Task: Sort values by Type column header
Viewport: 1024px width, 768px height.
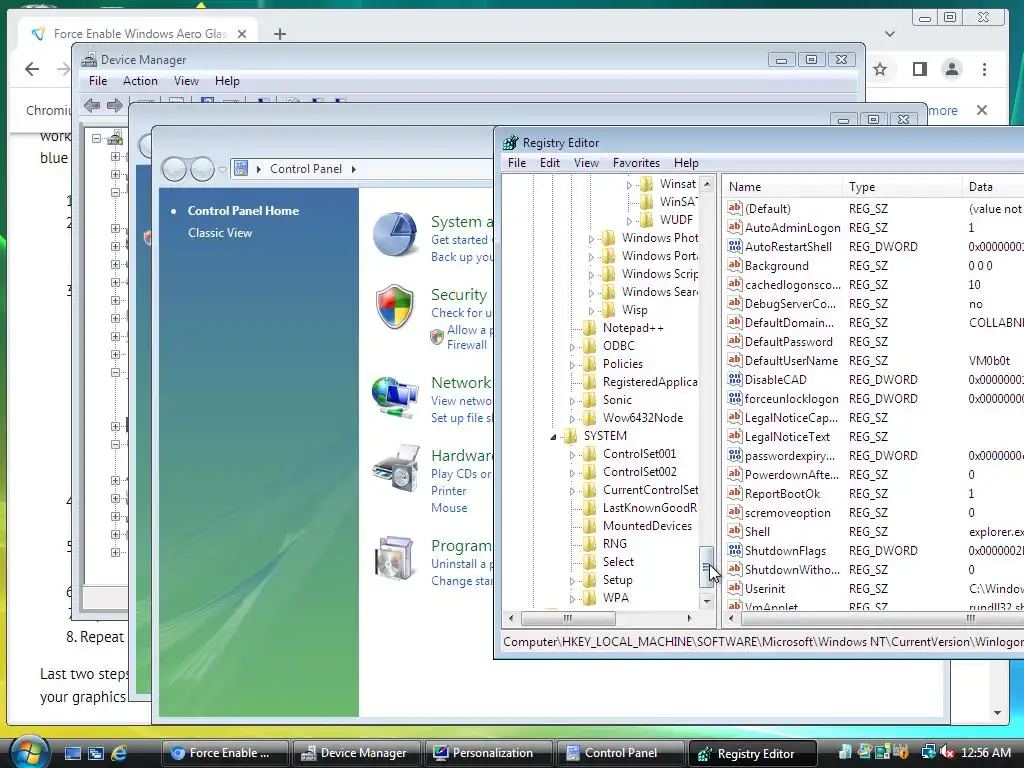Action: tap(902, 187)
